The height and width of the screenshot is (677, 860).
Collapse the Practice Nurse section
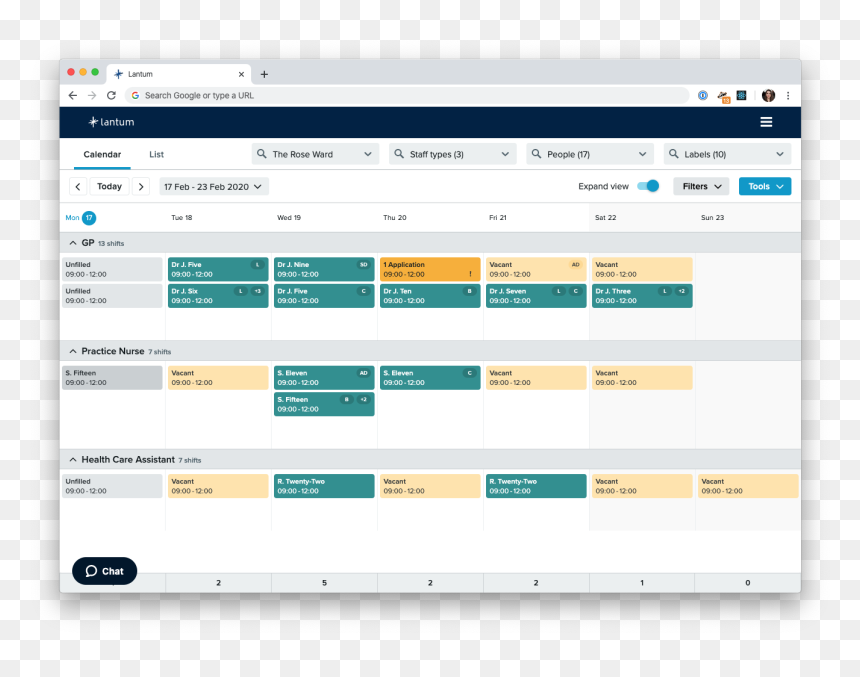(73, 351)
